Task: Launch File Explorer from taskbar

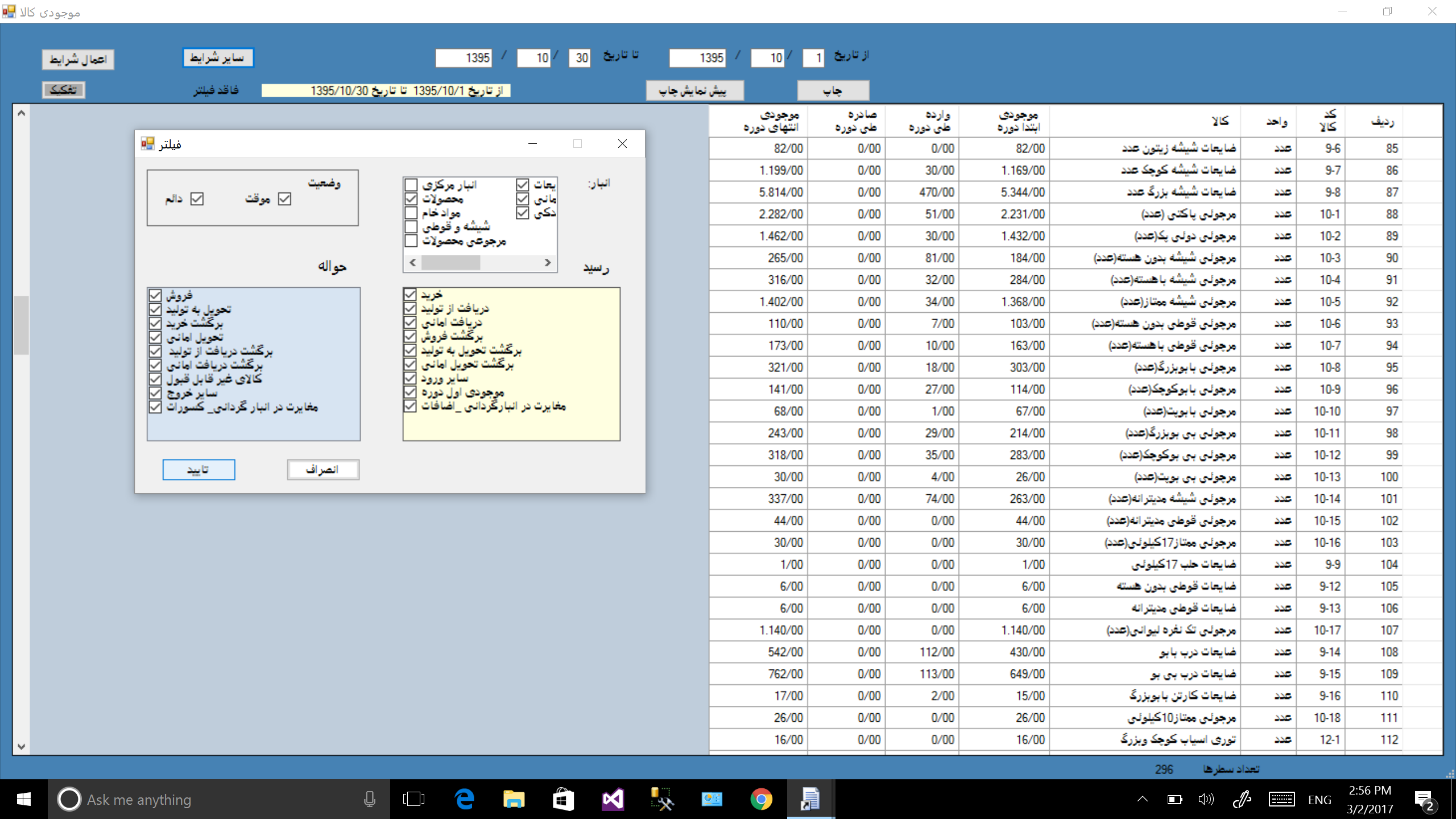Action: pyautogui.click(x=514, y=799)
